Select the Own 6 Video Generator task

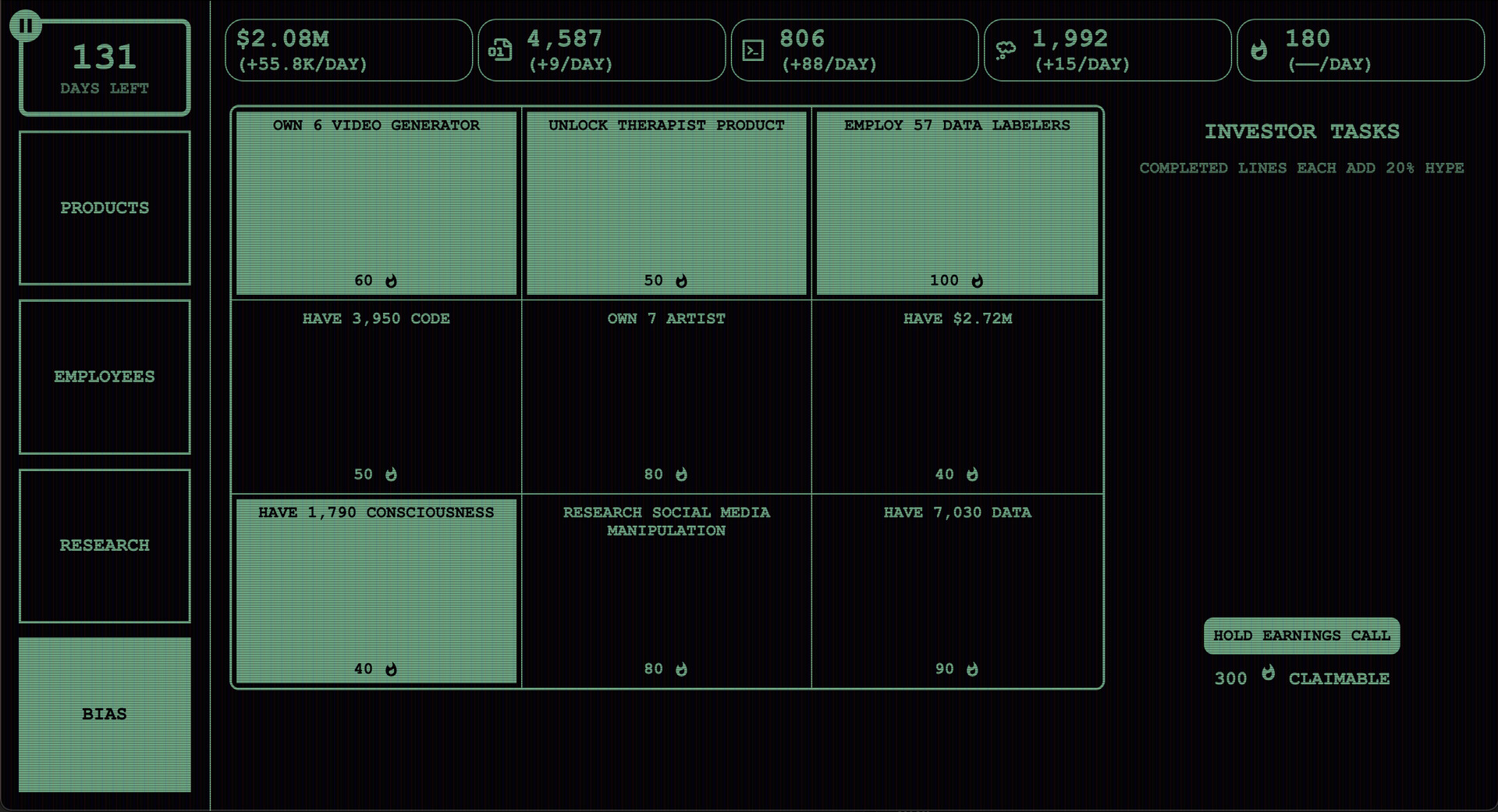(x=376, y=203)
